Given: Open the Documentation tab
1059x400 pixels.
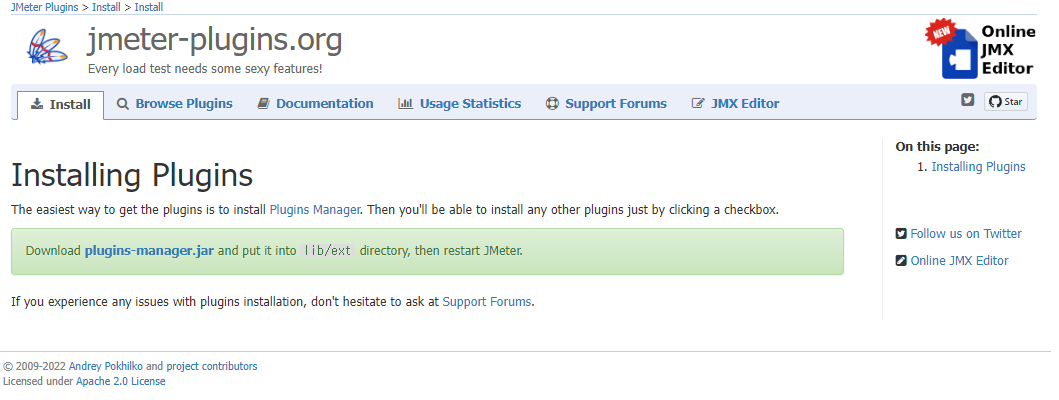Looking at the screenshot, I should pos(315,104).
